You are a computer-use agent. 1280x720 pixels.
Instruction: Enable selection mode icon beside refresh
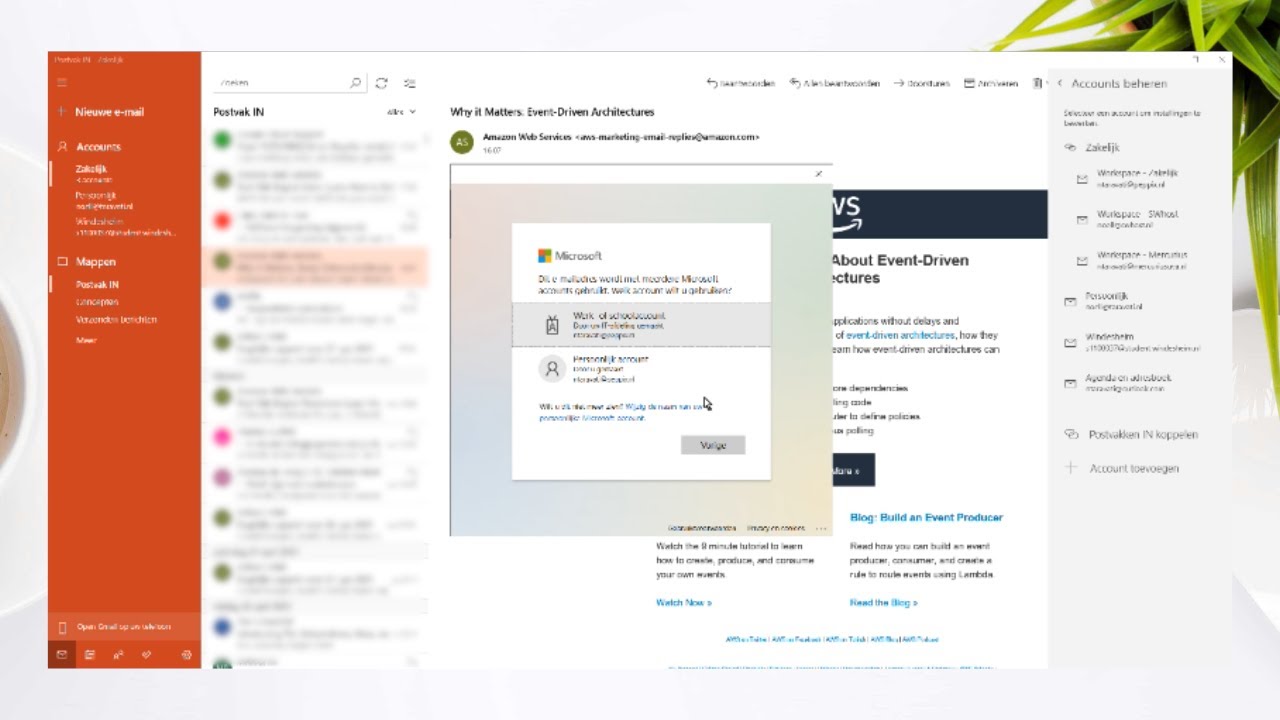(409, 83)
